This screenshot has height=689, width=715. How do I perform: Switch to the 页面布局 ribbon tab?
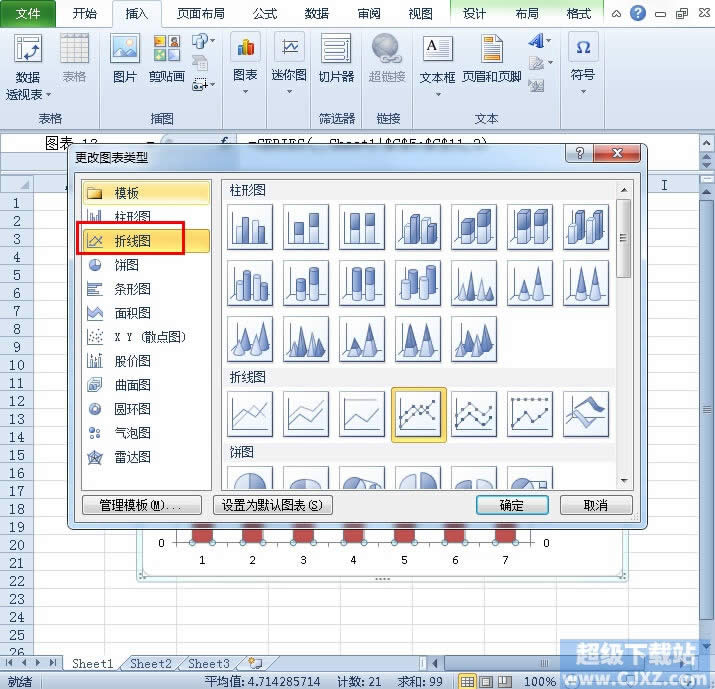pos(201,14)
